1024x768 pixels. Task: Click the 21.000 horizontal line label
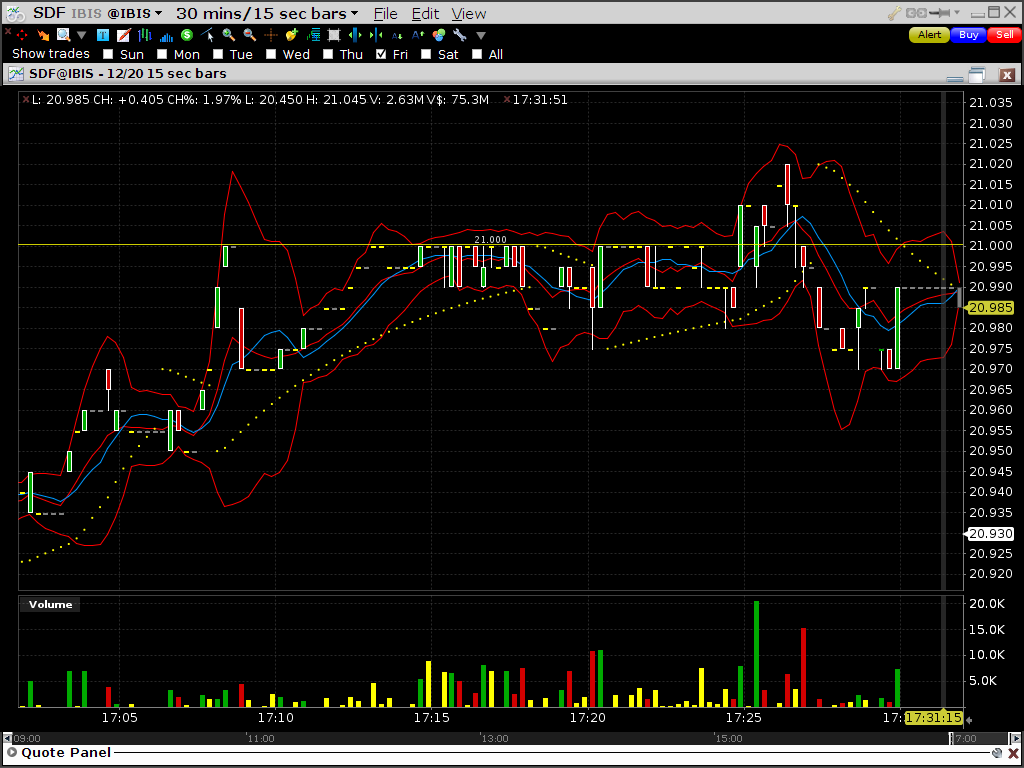(x=490, y=240)
